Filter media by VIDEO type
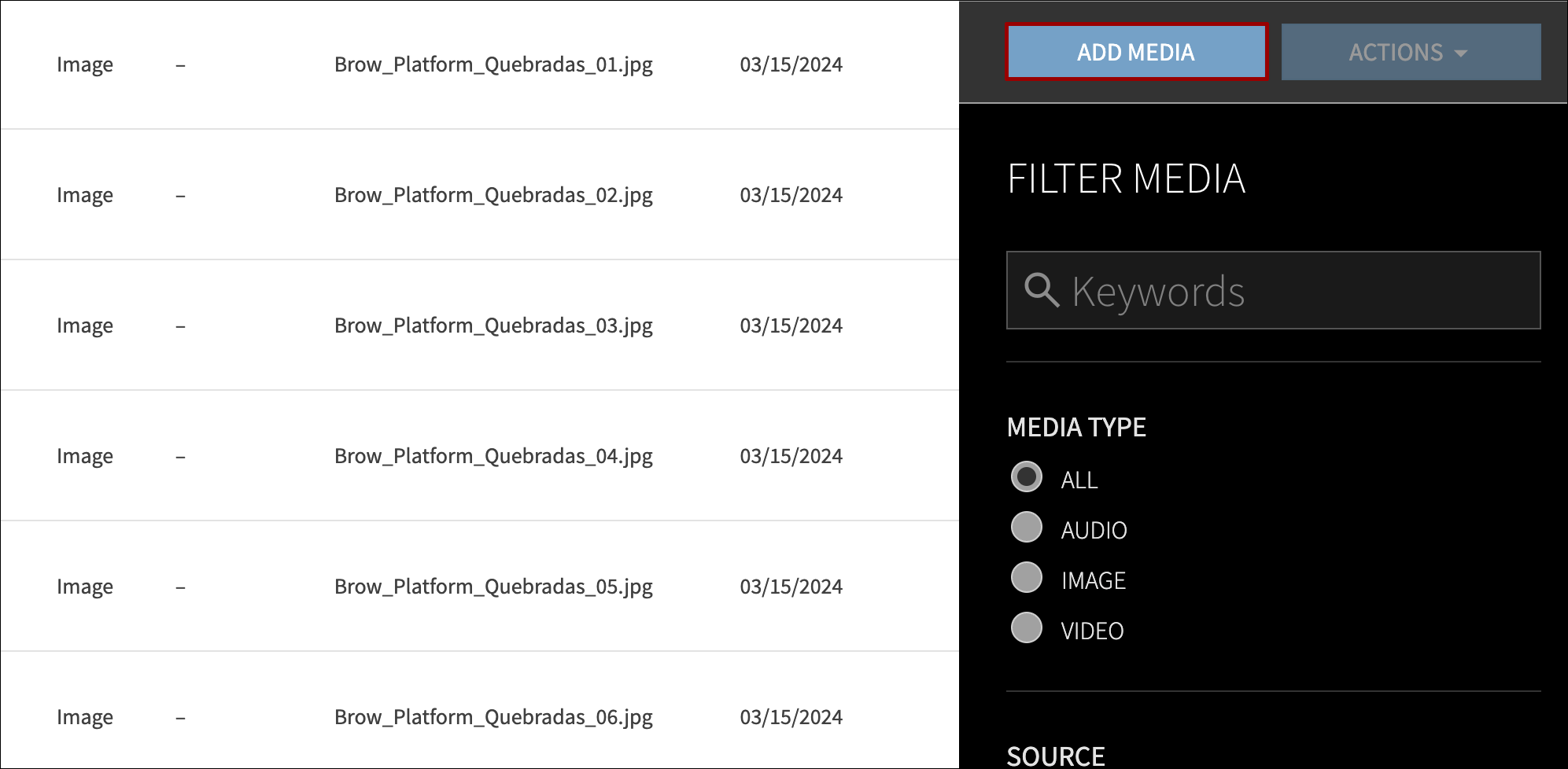 (x=1027, y=629)
